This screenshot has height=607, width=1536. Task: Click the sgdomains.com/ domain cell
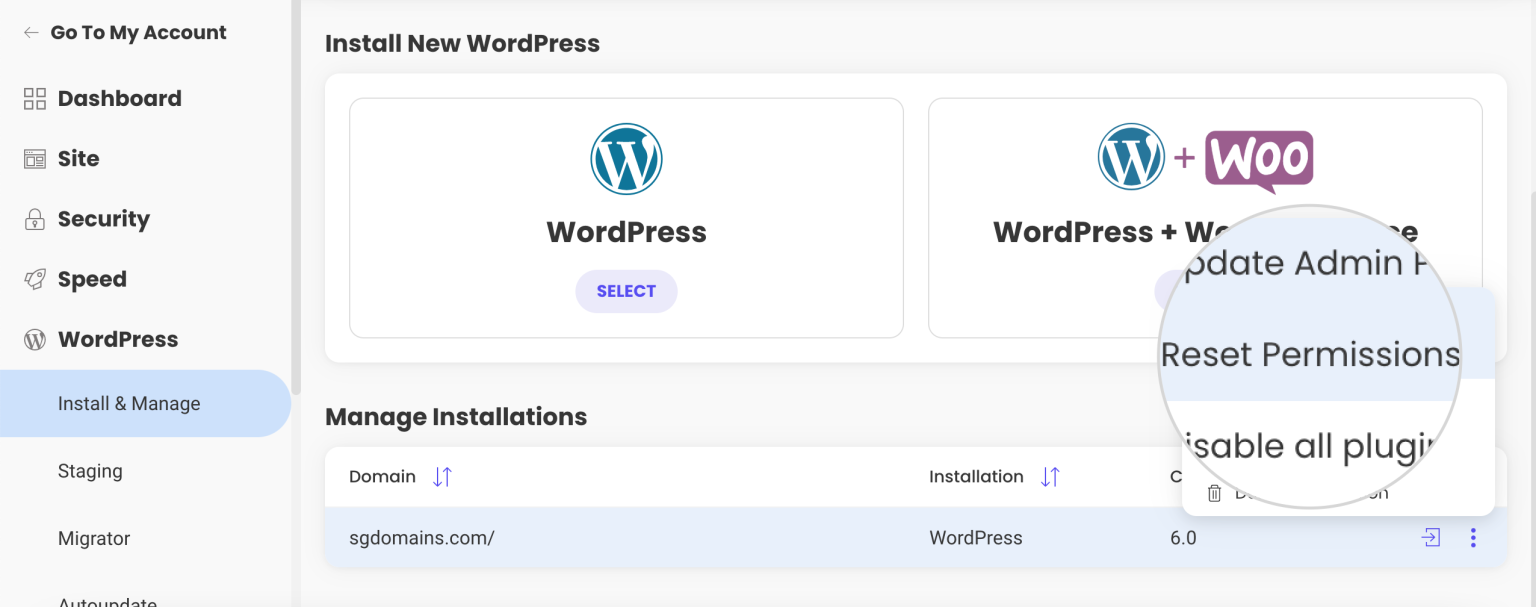[x=422, y=538]
